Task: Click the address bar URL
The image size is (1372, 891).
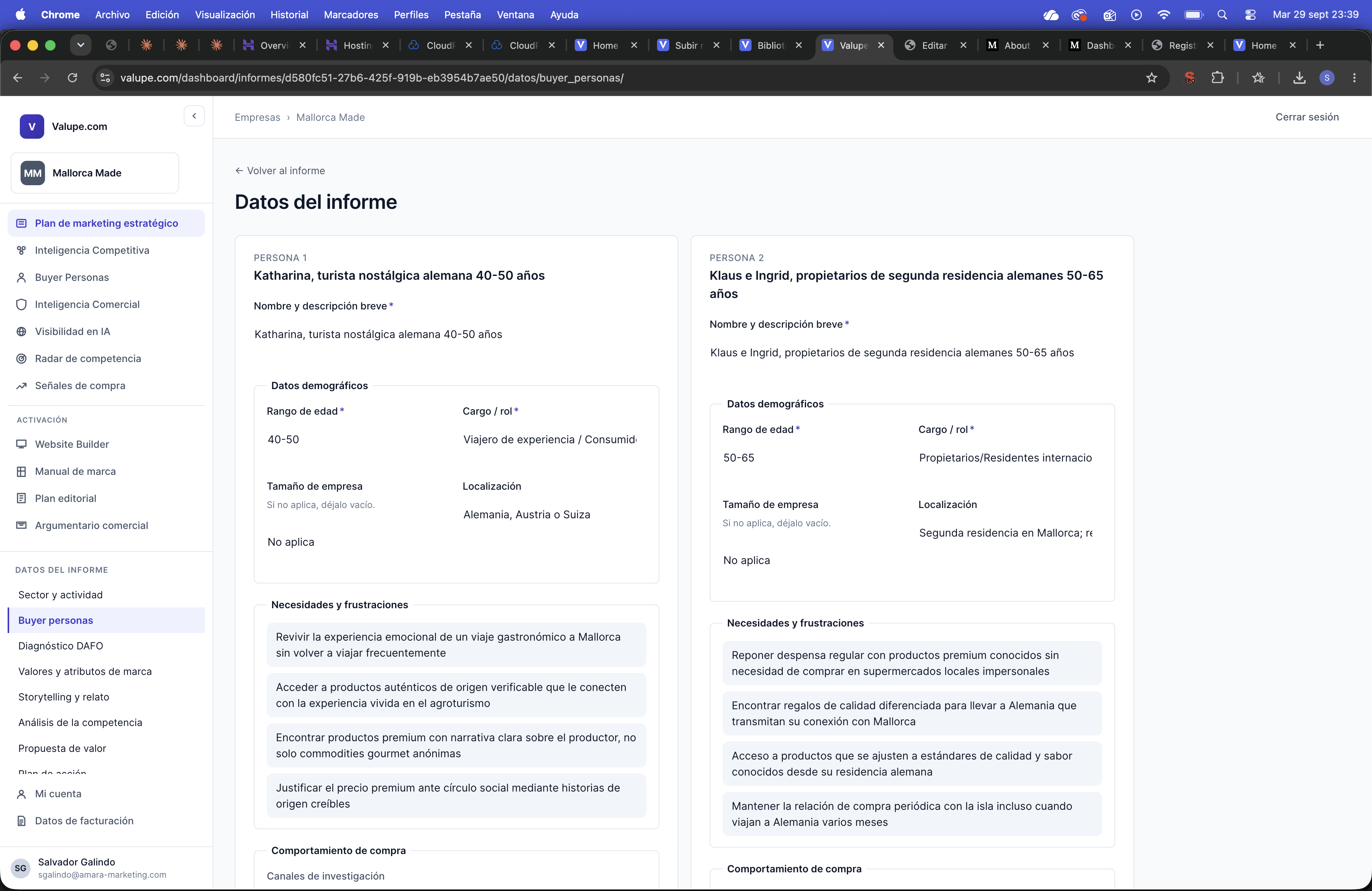Action: click(x=372, y=78)
